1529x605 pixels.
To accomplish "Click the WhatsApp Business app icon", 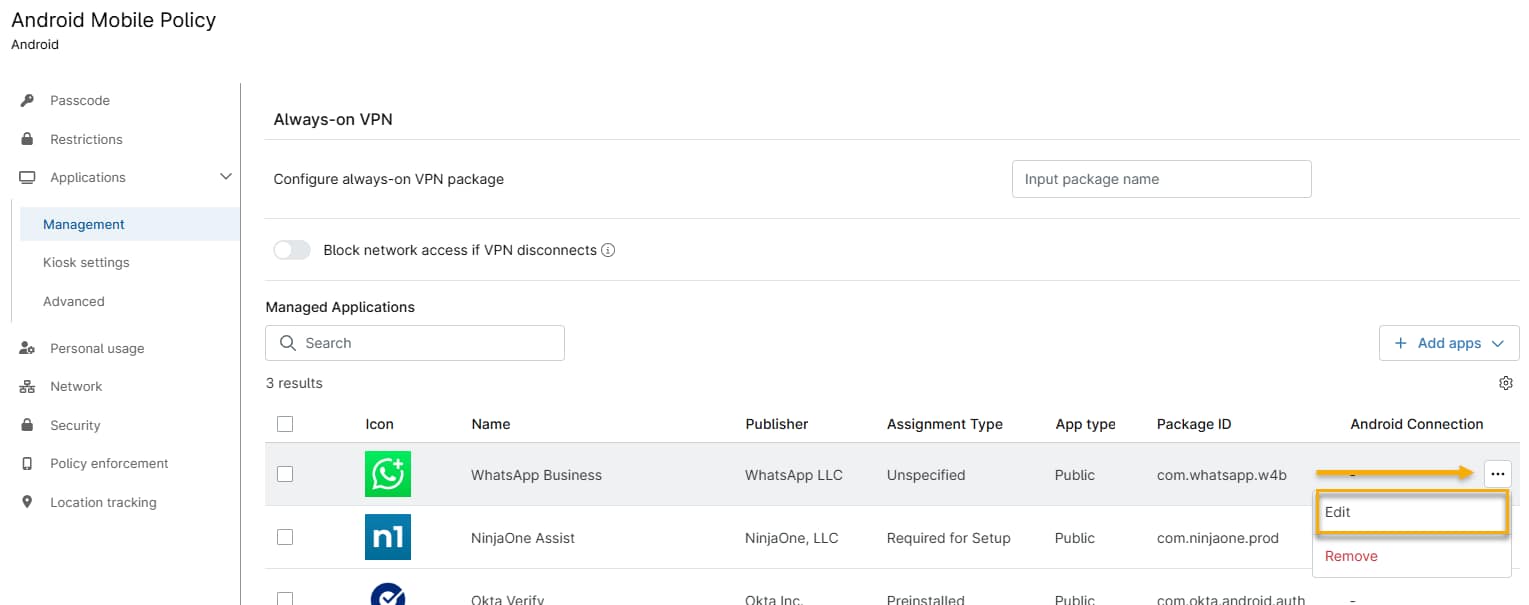I will pyautogui.click(x=387, y=474).
